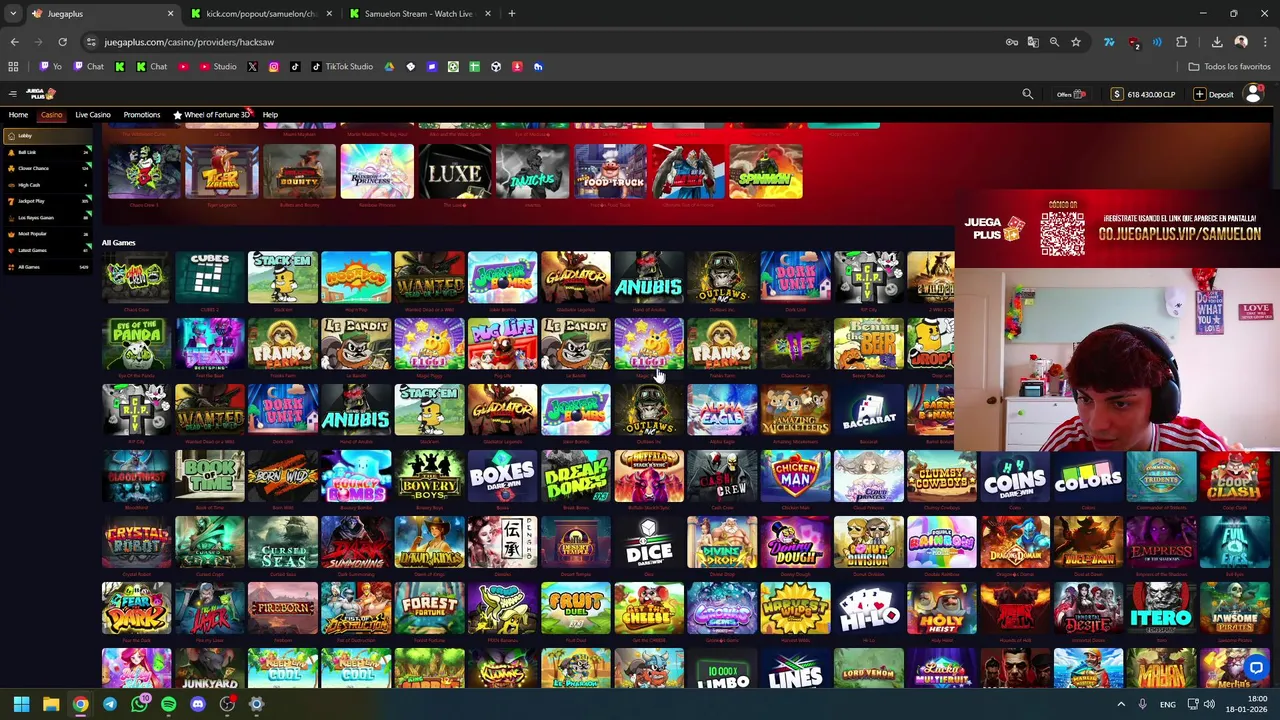
Task: Open the Dice game thumbnail
Action: [649, 542]
